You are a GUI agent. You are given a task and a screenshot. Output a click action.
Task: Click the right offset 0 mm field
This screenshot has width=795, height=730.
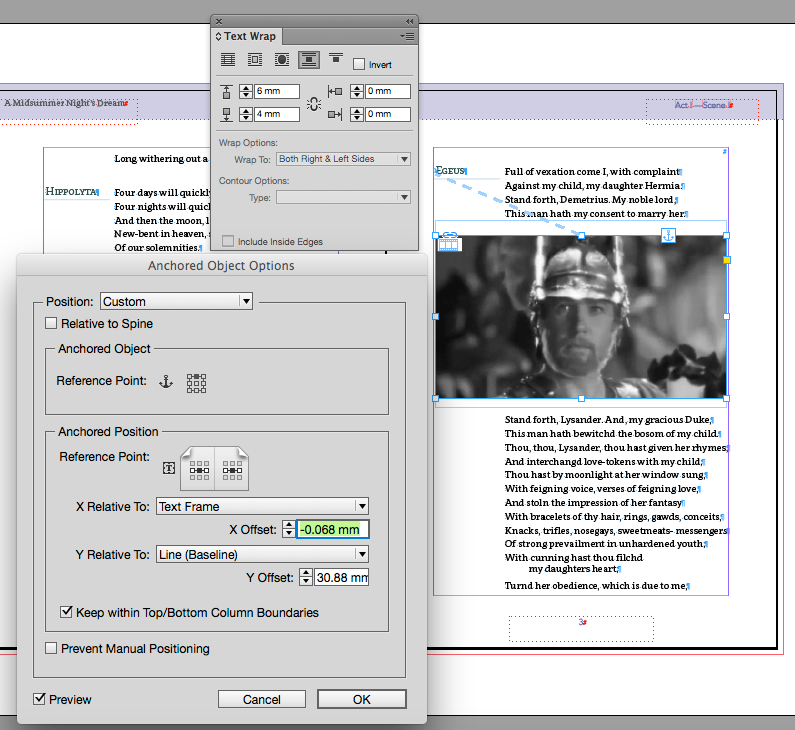point(387,114)
